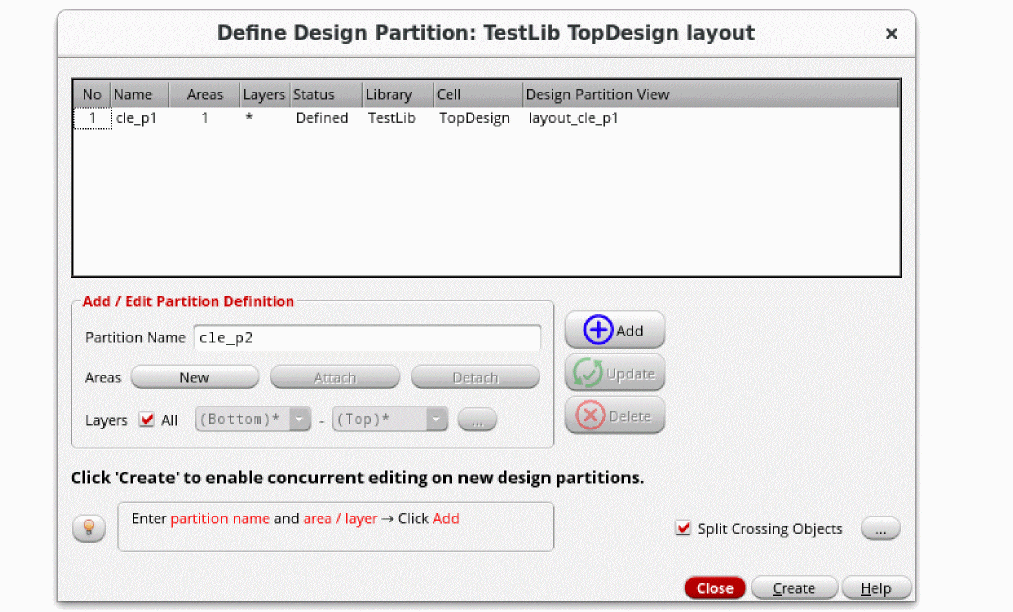Click the lightbulb hint icon
The width and height of the screenshot is (1013, 612).
coord(88,527)
